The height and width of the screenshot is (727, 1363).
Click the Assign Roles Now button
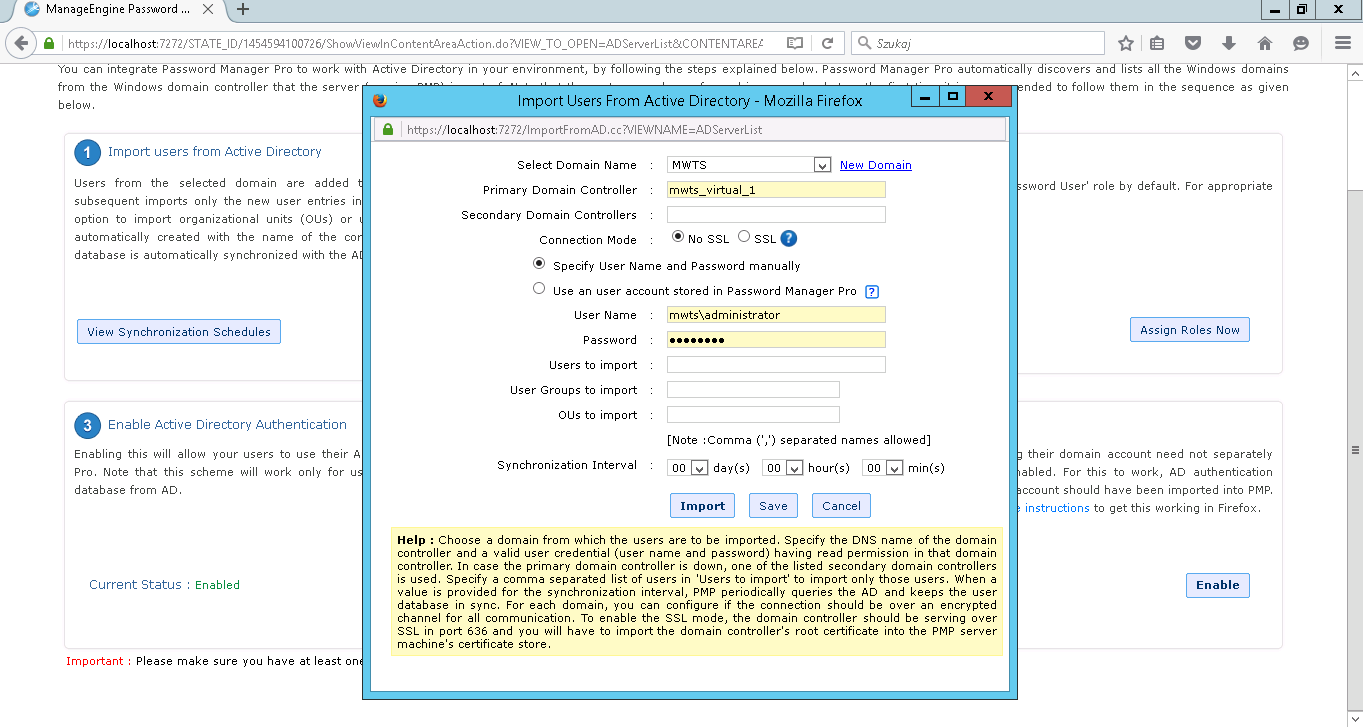click(1190, 330)
